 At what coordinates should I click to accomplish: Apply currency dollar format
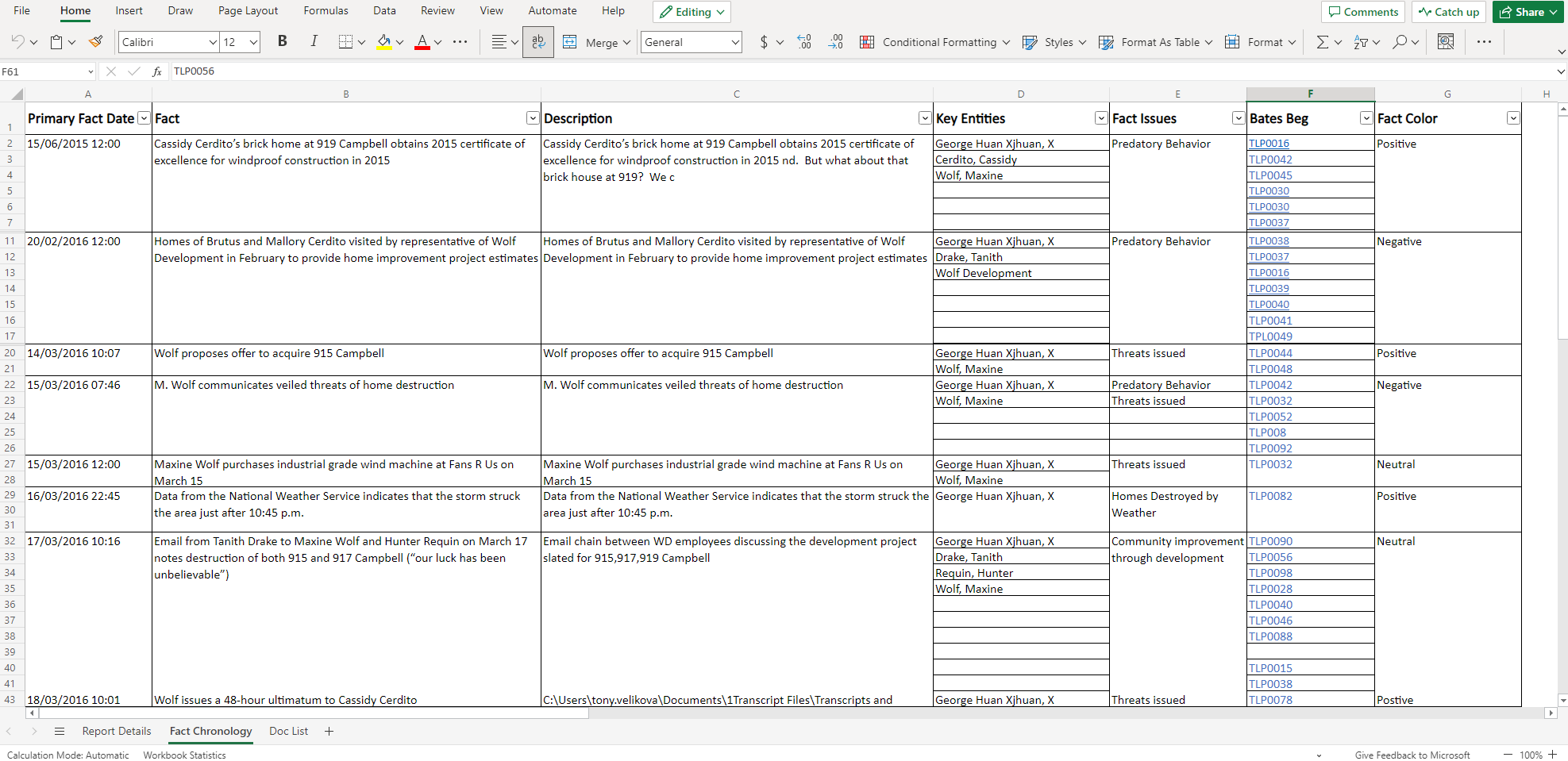pos(764,42)
